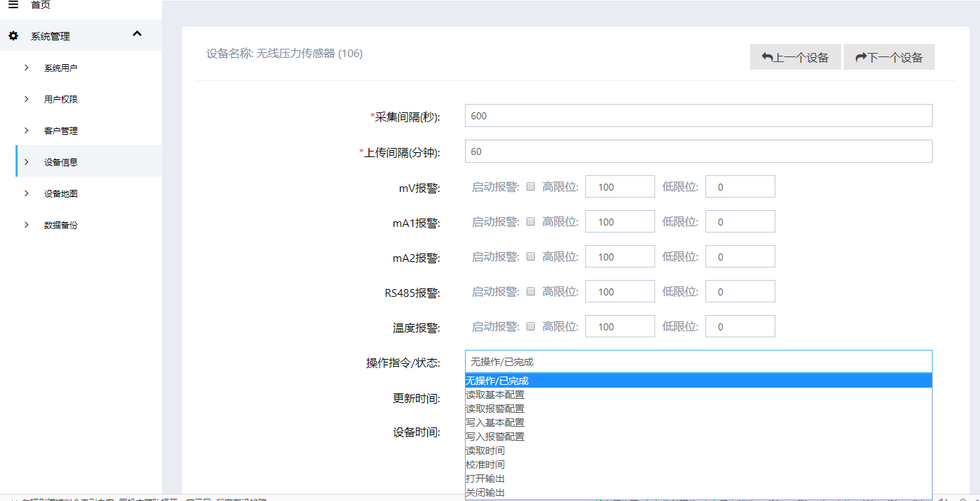
Task: Click the hamburger menu icon
Action: 13,5
